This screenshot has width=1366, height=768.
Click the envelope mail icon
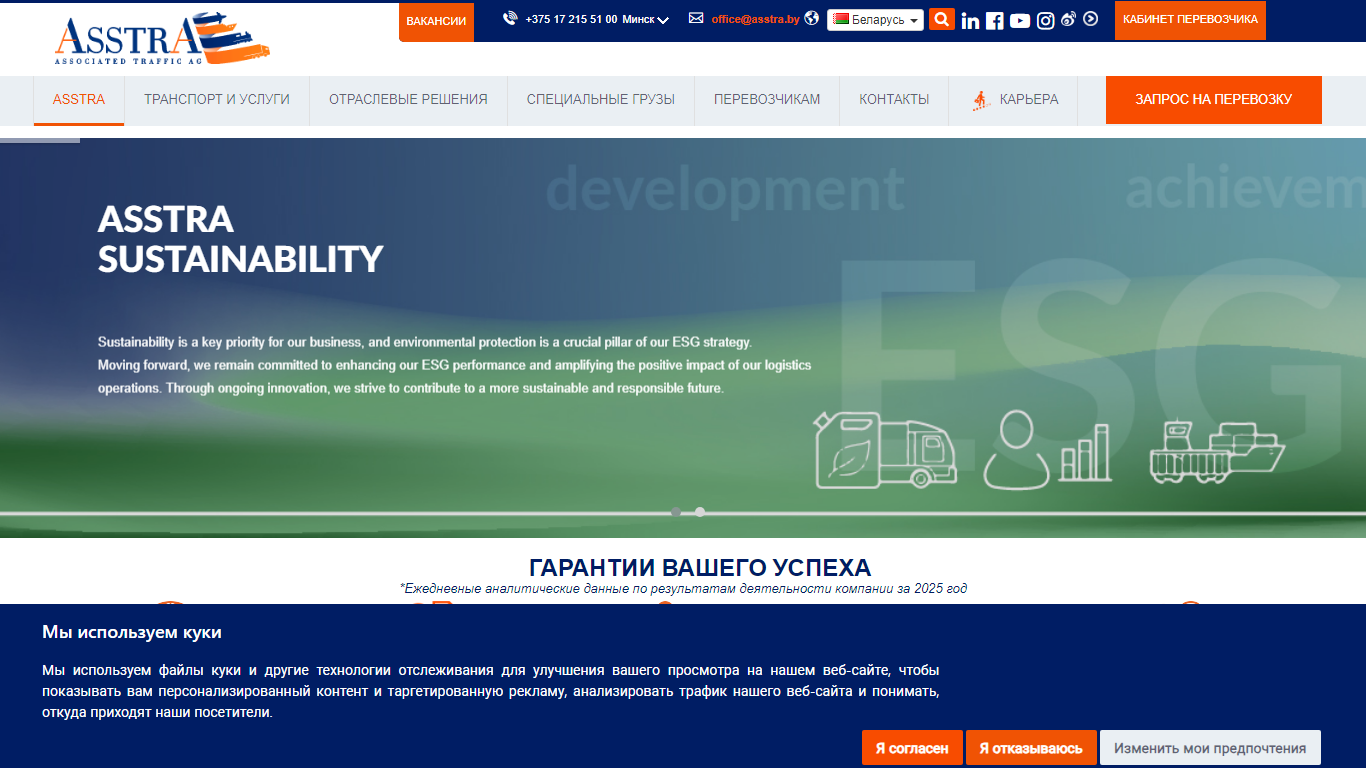pyautogui.click(x=696, y=18)
